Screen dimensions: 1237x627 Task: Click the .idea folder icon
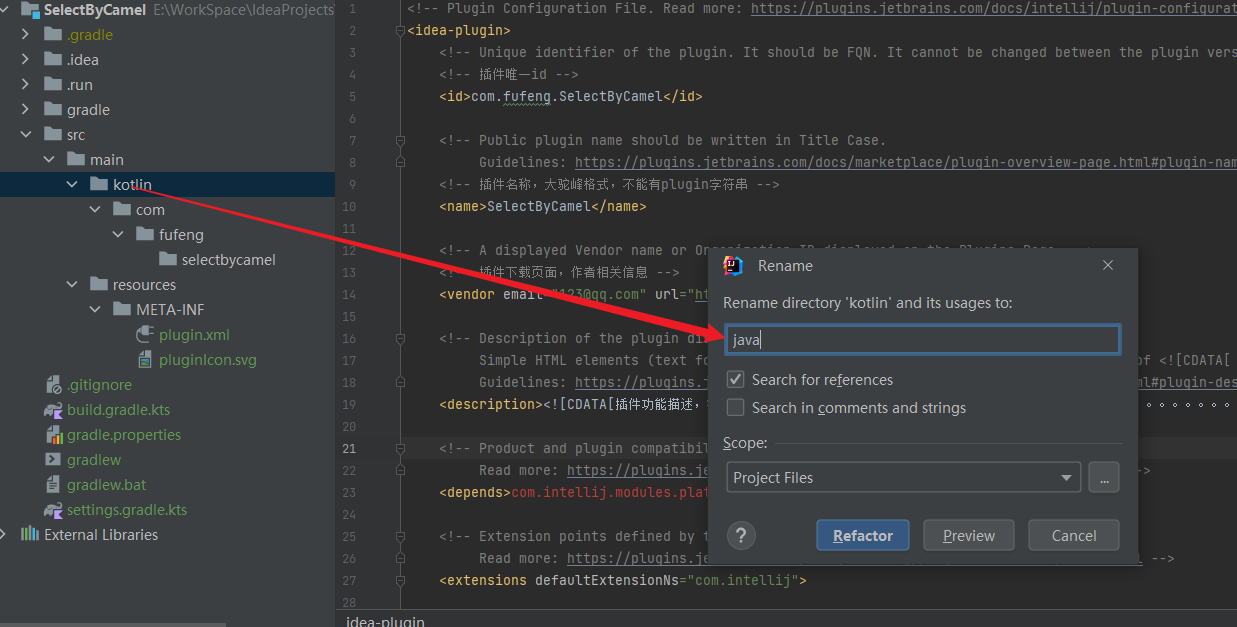pos(52,59)
